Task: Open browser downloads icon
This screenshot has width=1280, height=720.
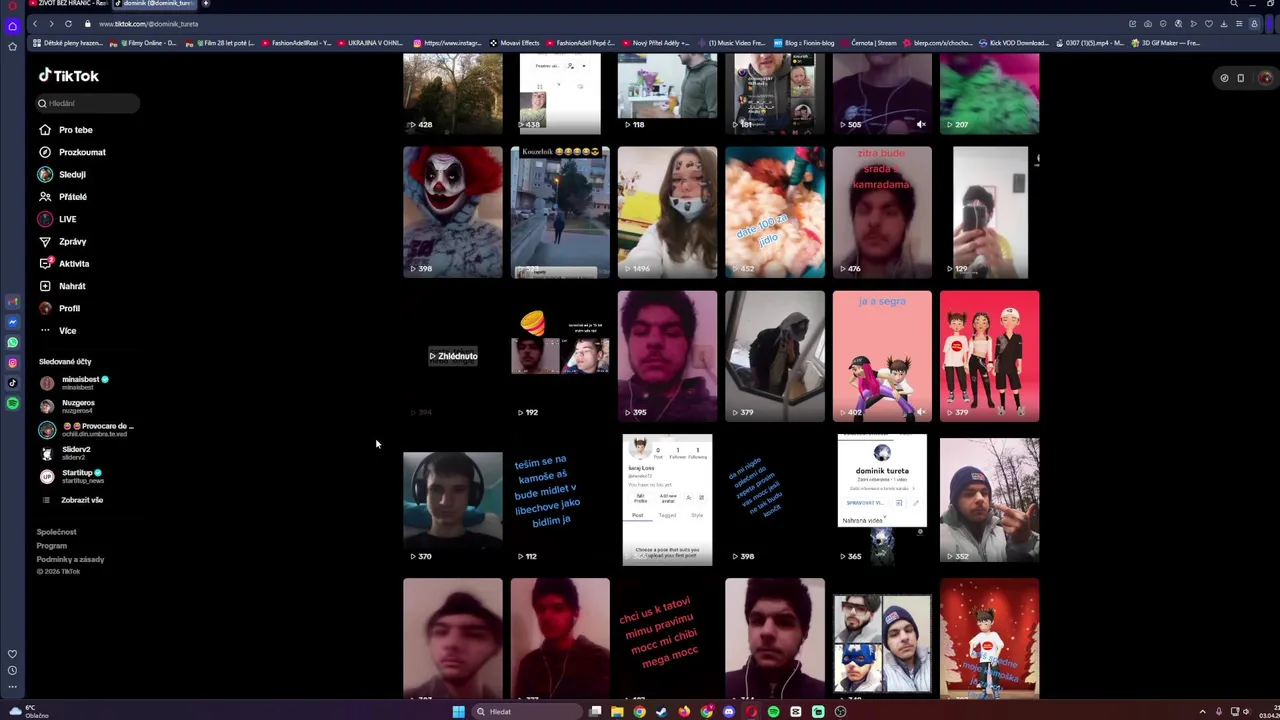Action: (x=1223, y=23)
